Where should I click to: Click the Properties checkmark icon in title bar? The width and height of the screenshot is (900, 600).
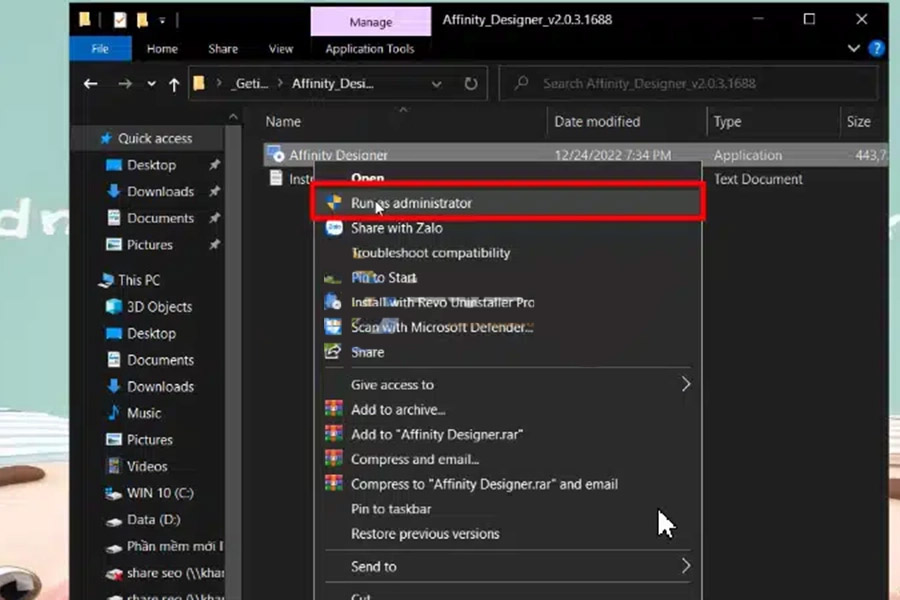119,20
